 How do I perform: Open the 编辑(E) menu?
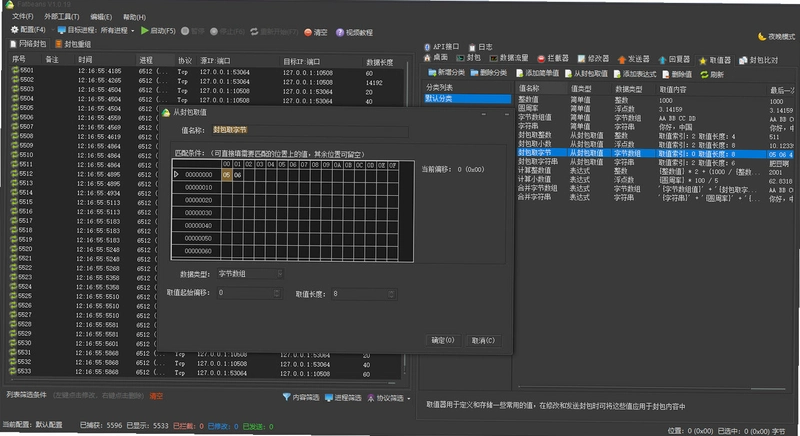[101, 17]
